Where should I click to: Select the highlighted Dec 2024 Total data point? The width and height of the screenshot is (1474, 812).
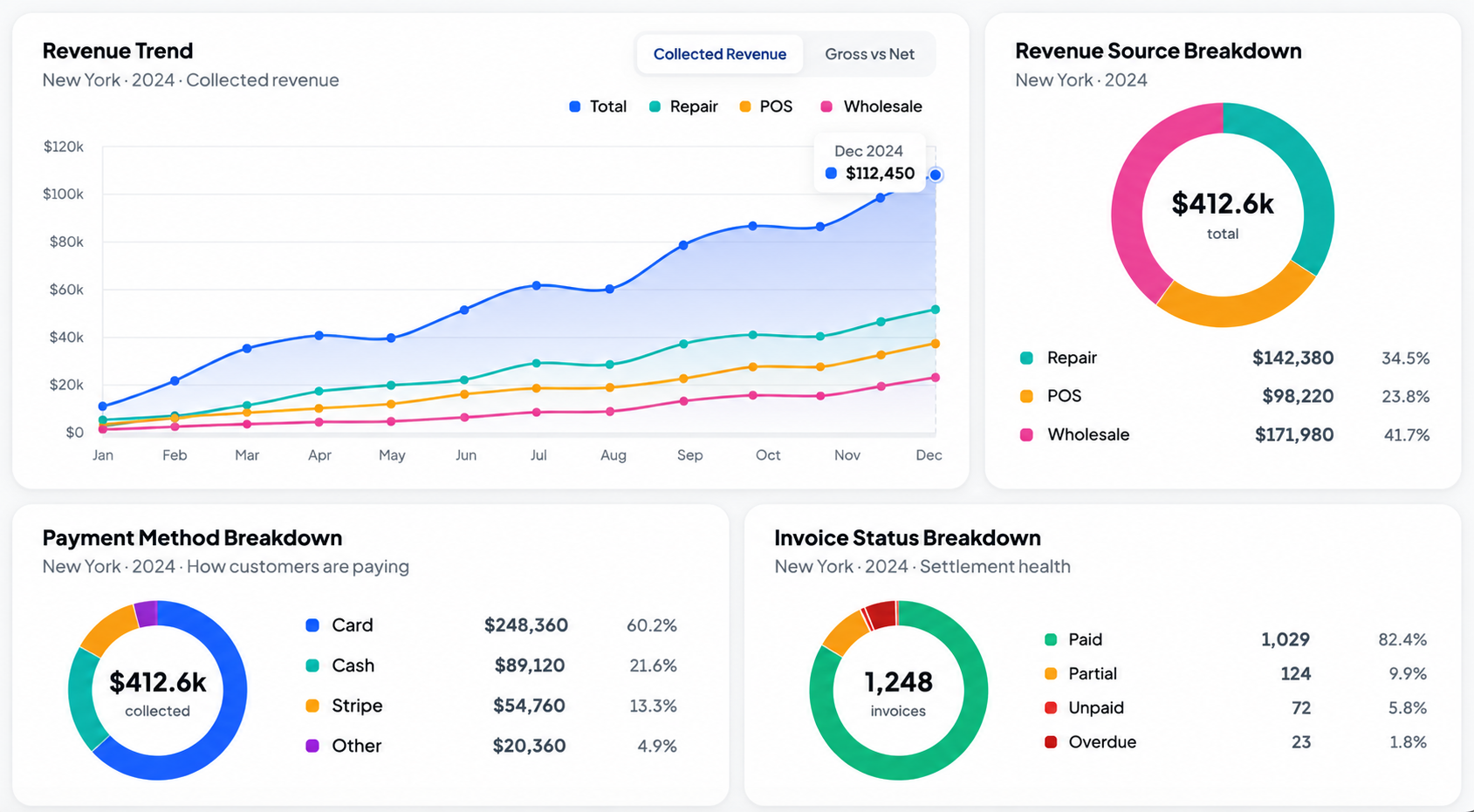coord(936,174)
